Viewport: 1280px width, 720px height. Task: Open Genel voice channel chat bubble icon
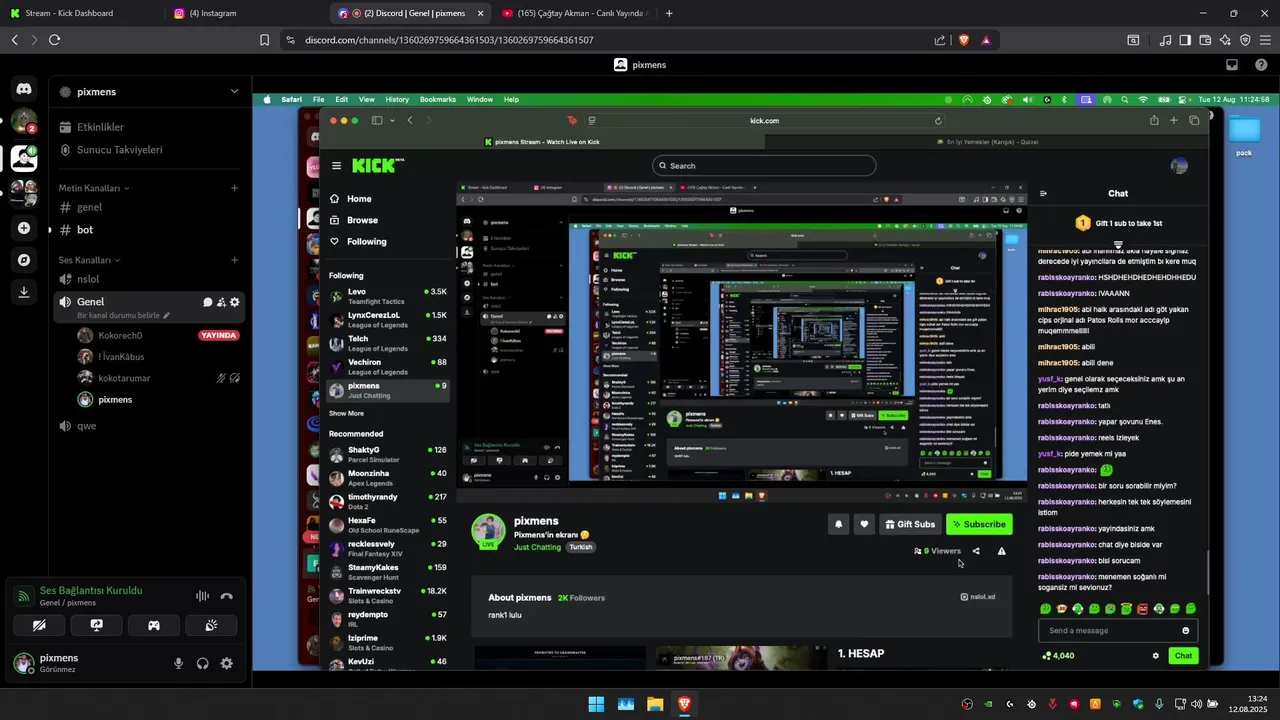click(208, 302)
